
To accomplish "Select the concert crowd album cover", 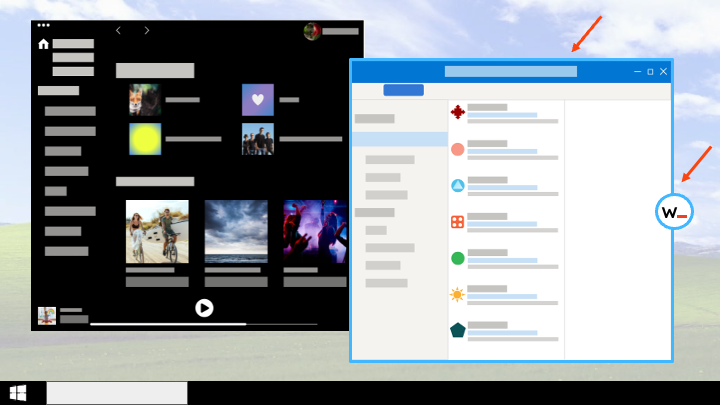I will tap(315, 231).
